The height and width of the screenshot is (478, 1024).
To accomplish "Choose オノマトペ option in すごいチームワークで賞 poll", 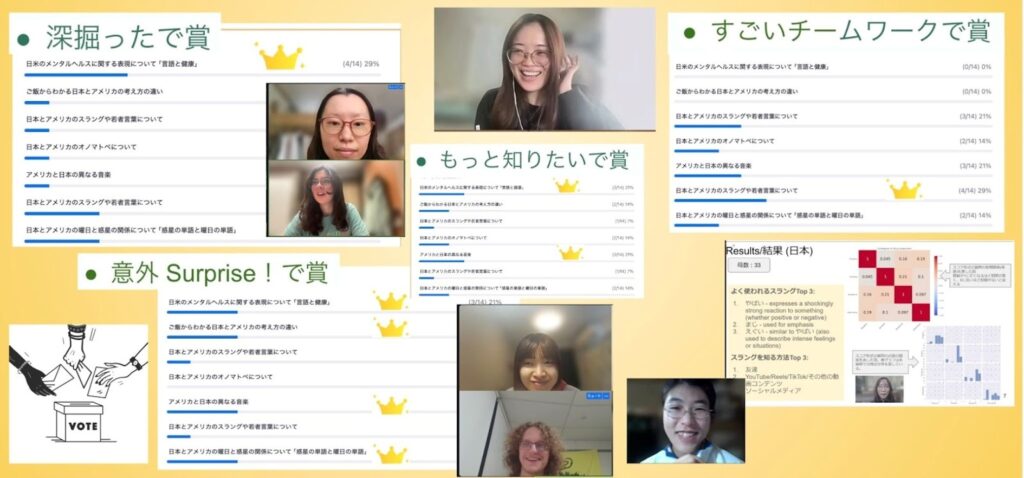I will 725,141.
